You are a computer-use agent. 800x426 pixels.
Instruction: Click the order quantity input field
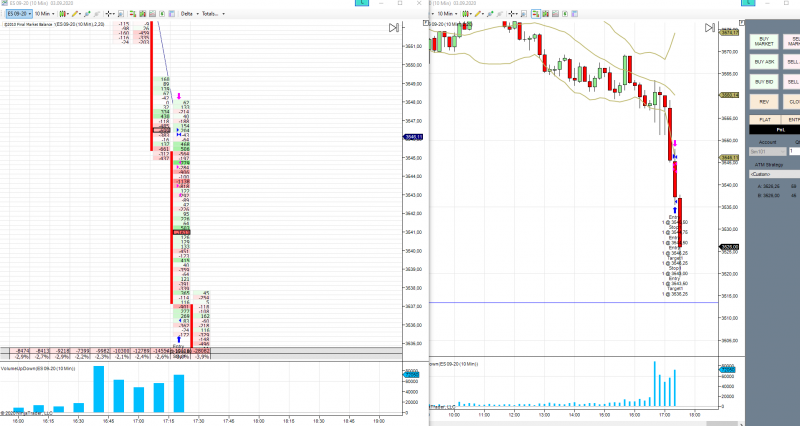(x=794, y=152)
